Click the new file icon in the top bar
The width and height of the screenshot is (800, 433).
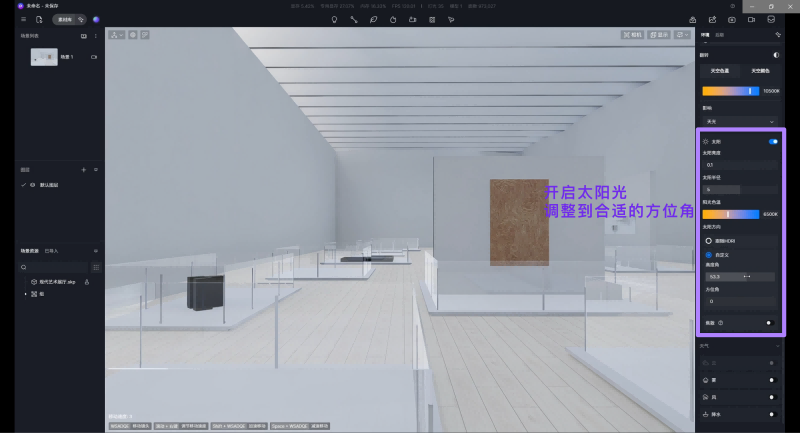tap(38, 19)
